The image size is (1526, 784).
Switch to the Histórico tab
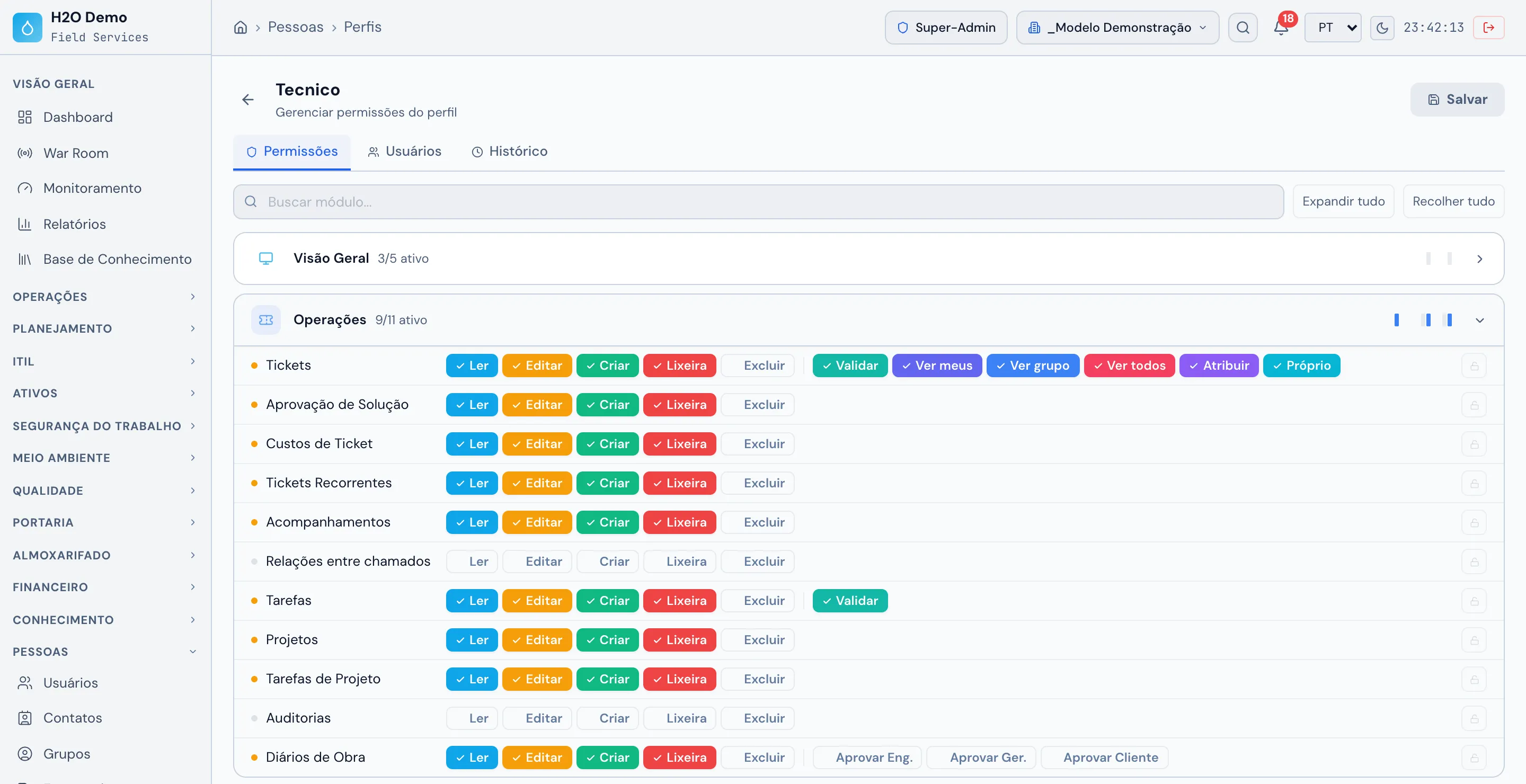[509, 152]
